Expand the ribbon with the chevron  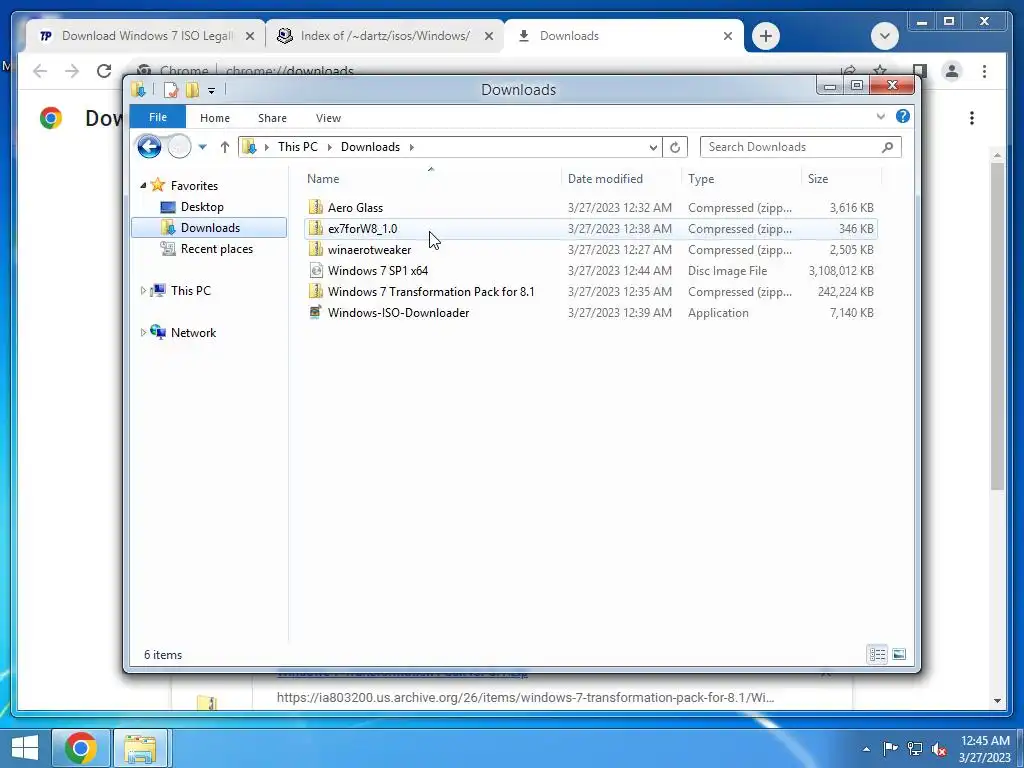pos(880,116)
